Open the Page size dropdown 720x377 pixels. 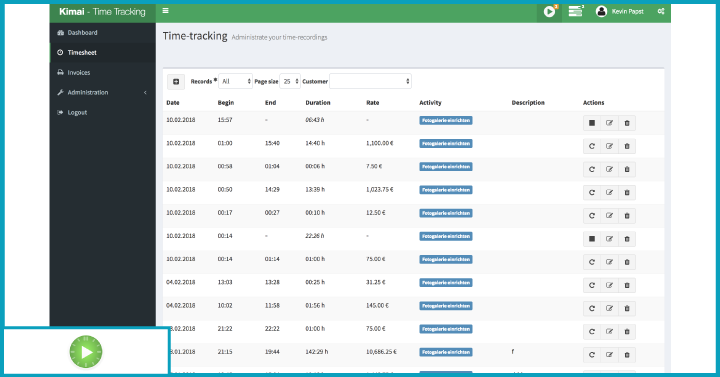point(290,81)
